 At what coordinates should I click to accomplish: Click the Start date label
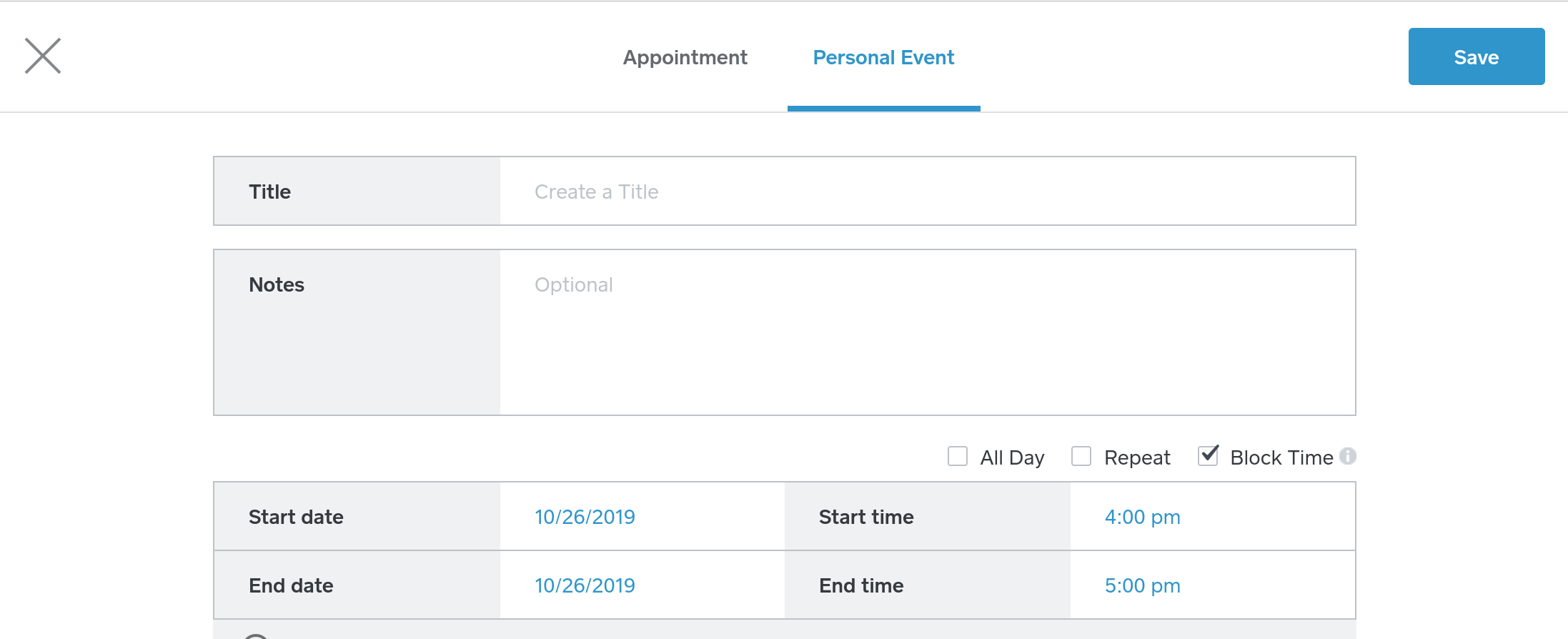coord(296,517)
